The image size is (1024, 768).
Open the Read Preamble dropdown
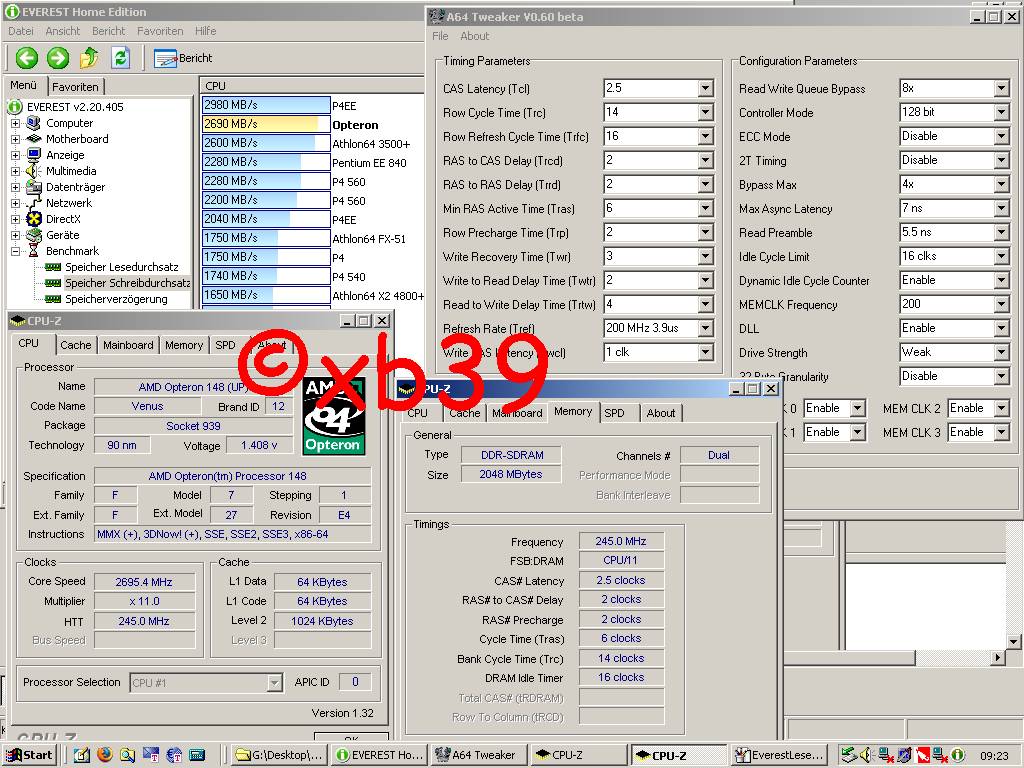[x=1001, y=232]
